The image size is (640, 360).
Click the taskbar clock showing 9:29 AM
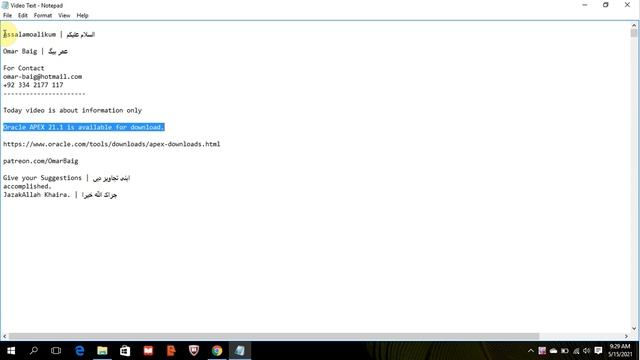620,351
